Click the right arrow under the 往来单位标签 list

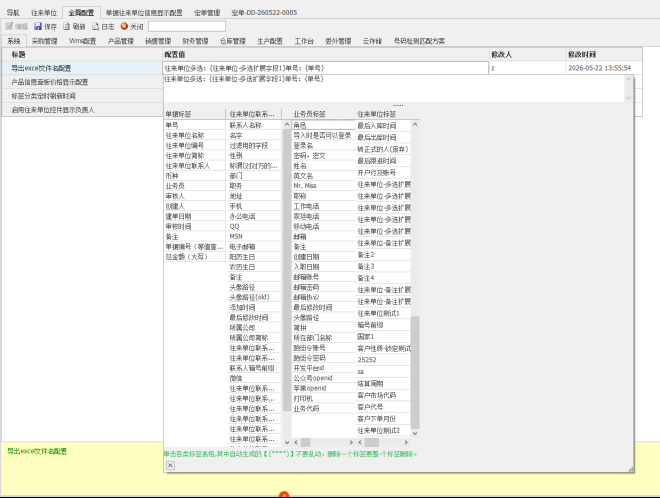(406, 442)
